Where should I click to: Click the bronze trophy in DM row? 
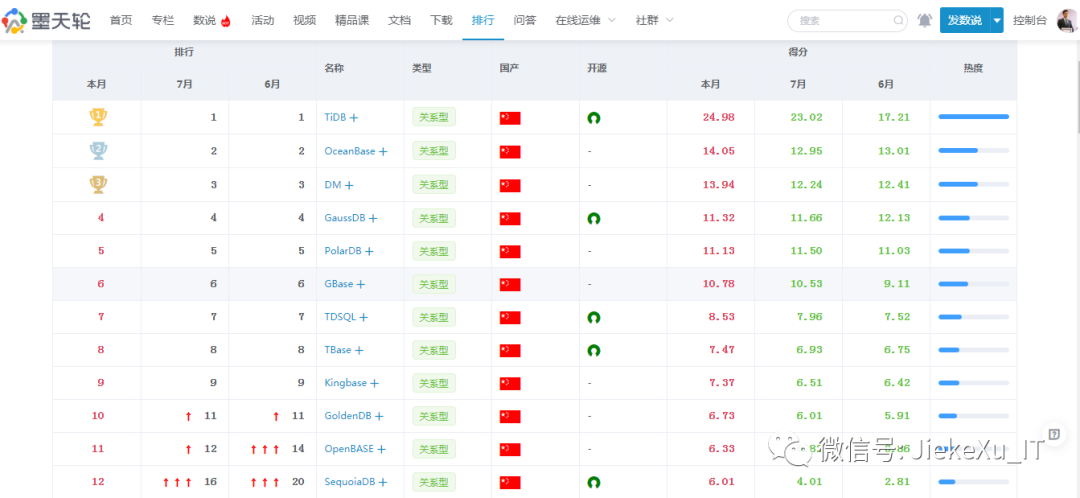[98, 184]
